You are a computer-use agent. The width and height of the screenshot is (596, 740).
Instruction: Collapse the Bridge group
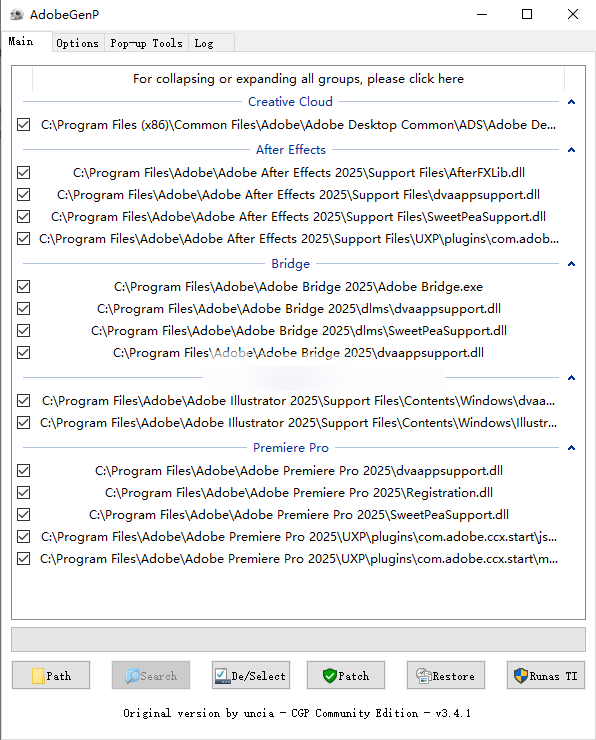571,264
